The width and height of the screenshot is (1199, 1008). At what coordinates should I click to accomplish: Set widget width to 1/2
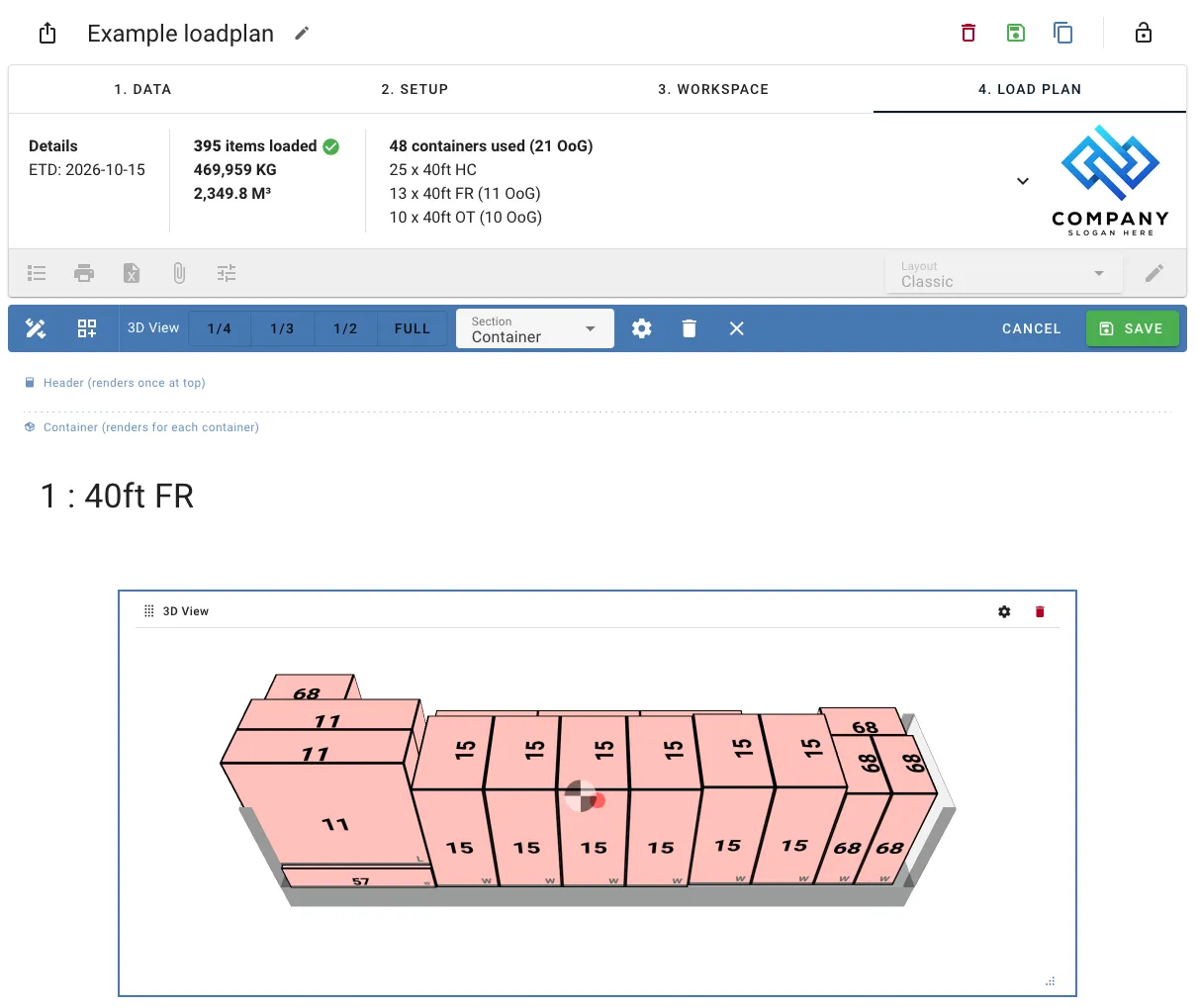345,328
